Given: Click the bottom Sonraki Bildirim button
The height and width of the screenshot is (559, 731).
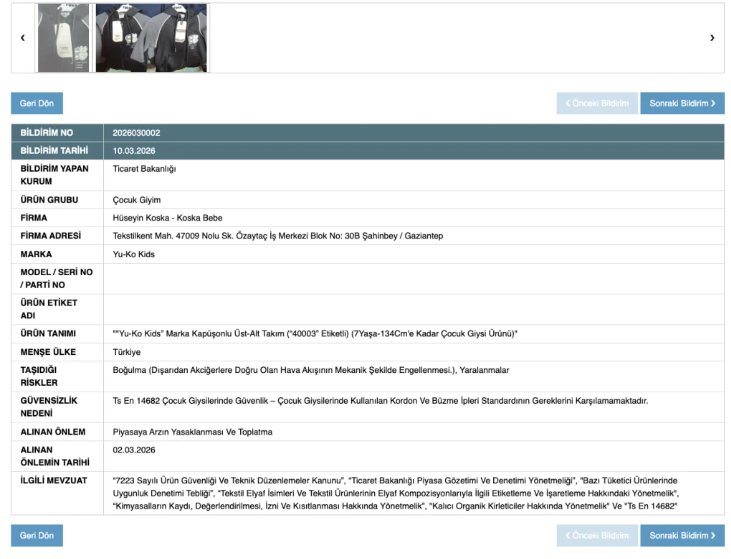Looking at the screenshot, I should click(682, 536).
